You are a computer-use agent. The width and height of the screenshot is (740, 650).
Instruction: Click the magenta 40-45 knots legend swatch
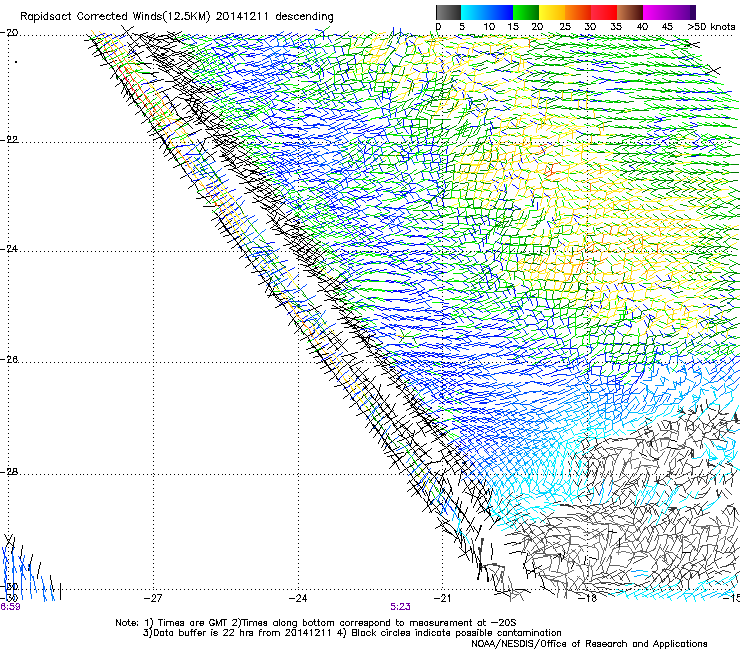pos(656,12)
